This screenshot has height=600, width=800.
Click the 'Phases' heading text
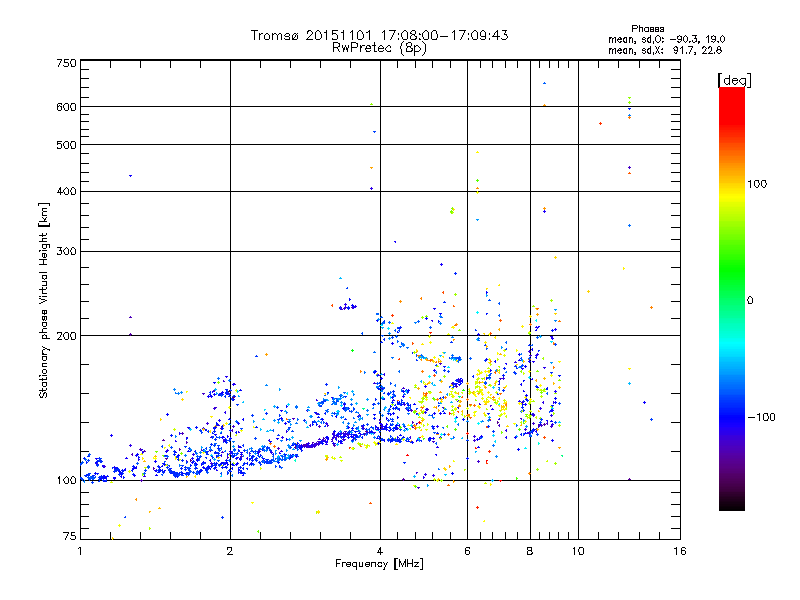[647, 29]
